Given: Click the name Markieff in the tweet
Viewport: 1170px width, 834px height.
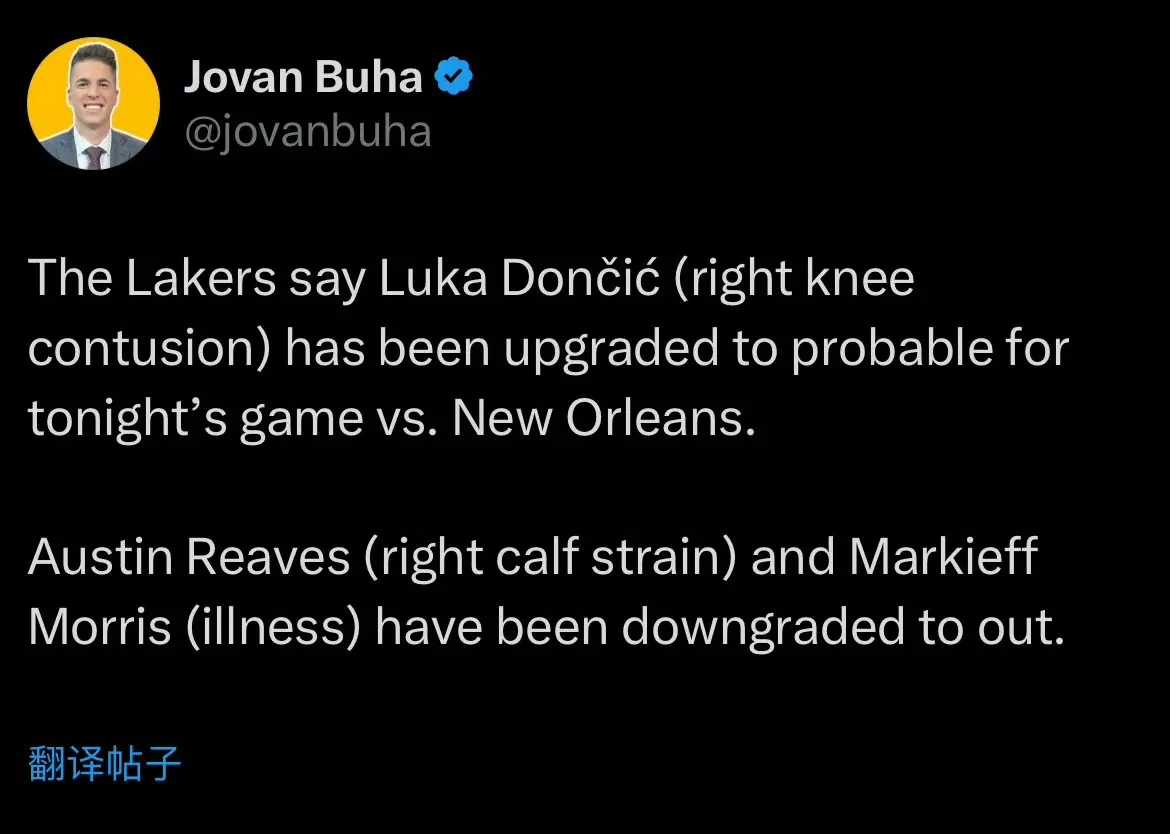Looking at the screenshot, I should [943, 558].
